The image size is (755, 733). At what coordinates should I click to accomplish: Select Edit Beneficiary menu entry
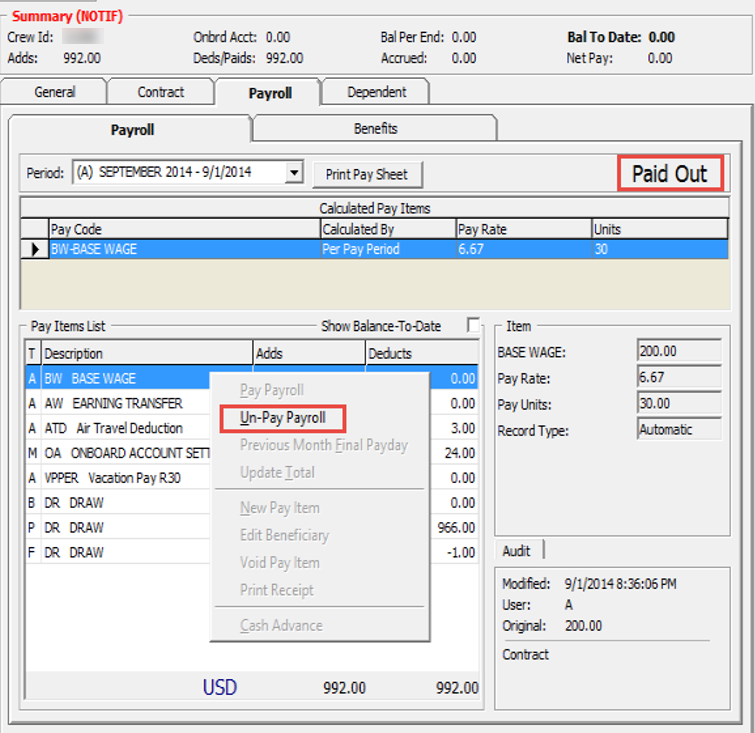click(285, 536)
